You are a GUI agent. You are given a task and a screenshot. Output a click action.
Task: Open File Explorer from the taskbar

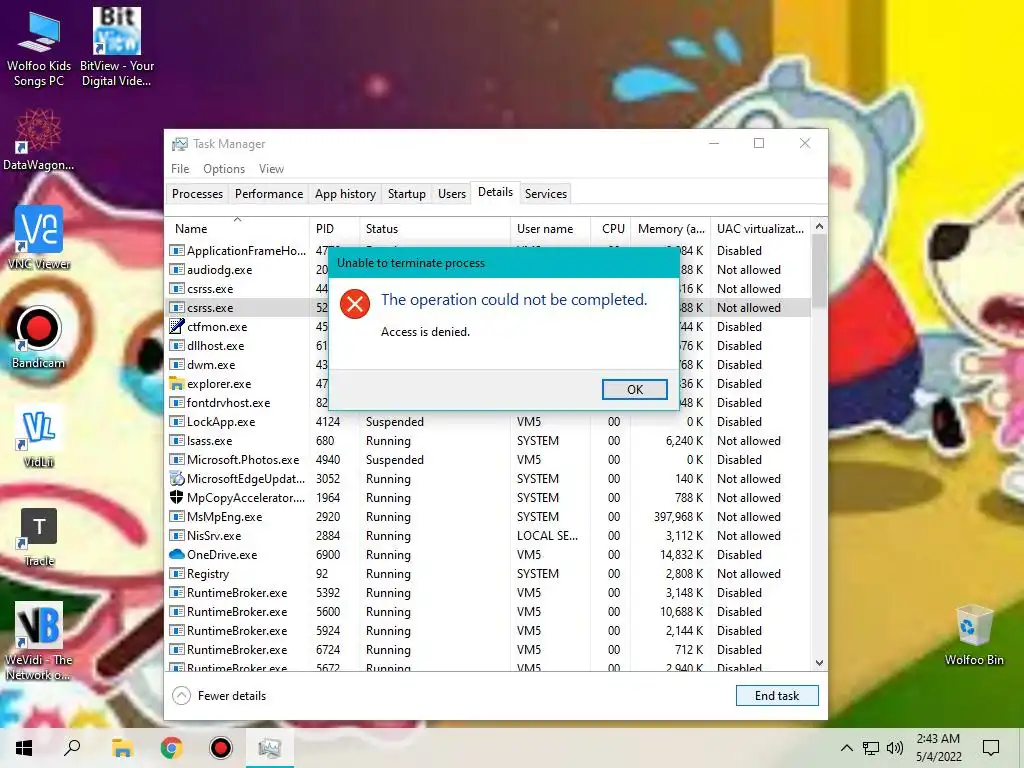pyautogui.click(x=122, y=748)
